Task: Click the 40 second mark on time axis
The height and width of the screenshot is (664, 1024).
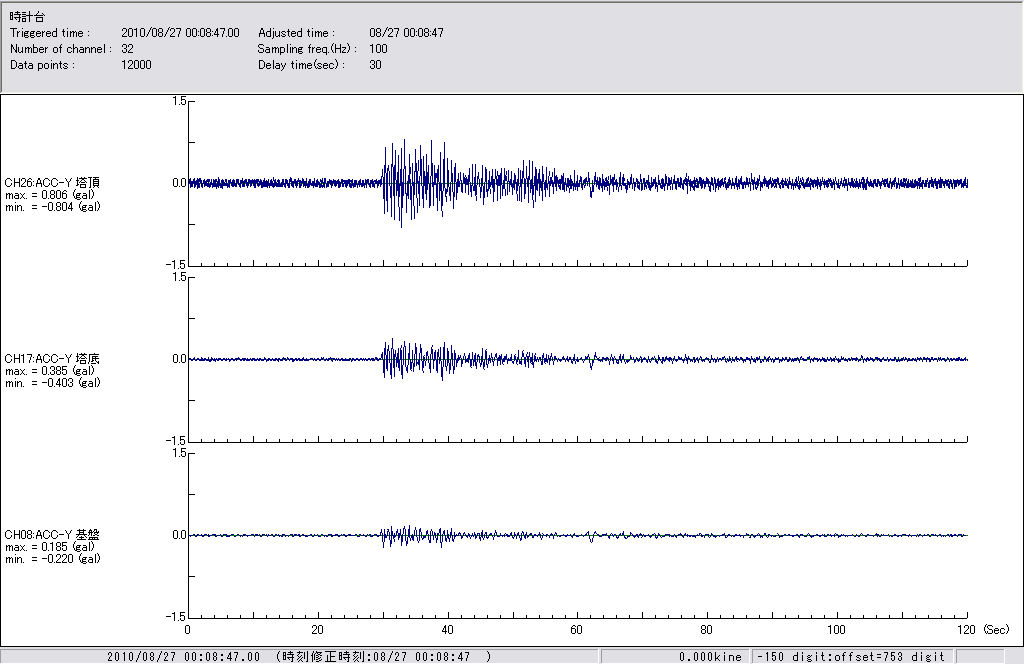Action: pyautogui.click(x=447, y=630)
